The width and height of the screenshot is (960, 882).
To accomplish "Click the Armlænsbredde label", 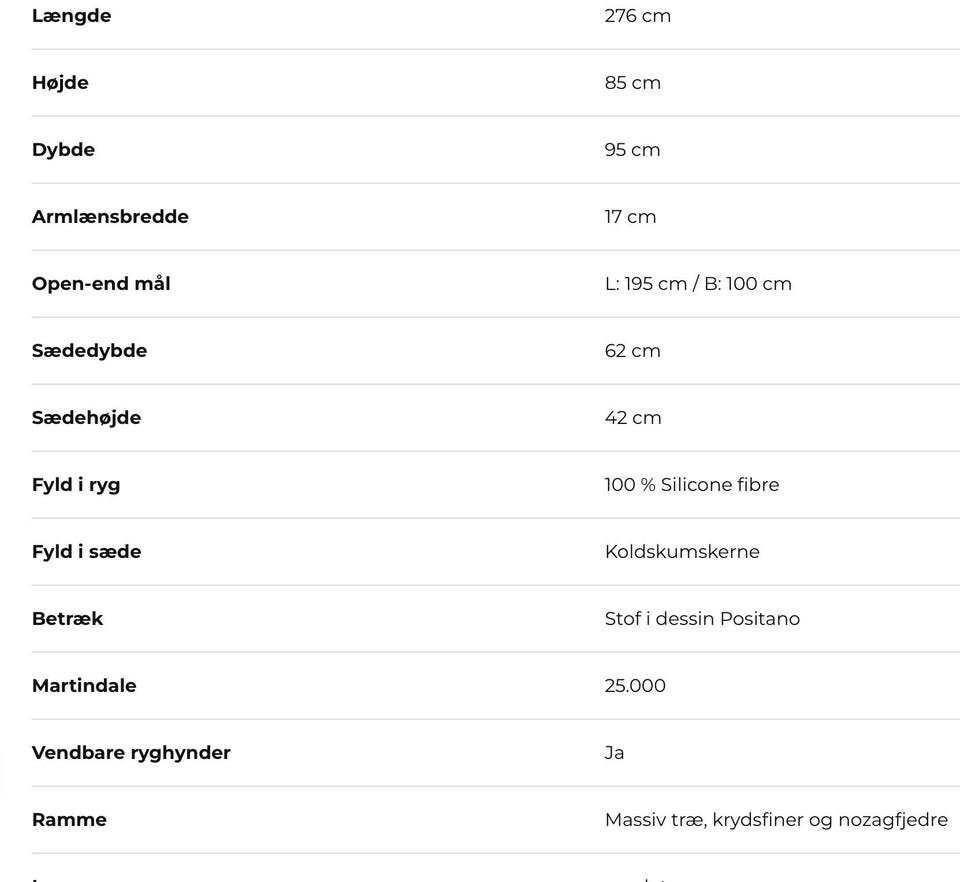I will click(x=110, y=217).
